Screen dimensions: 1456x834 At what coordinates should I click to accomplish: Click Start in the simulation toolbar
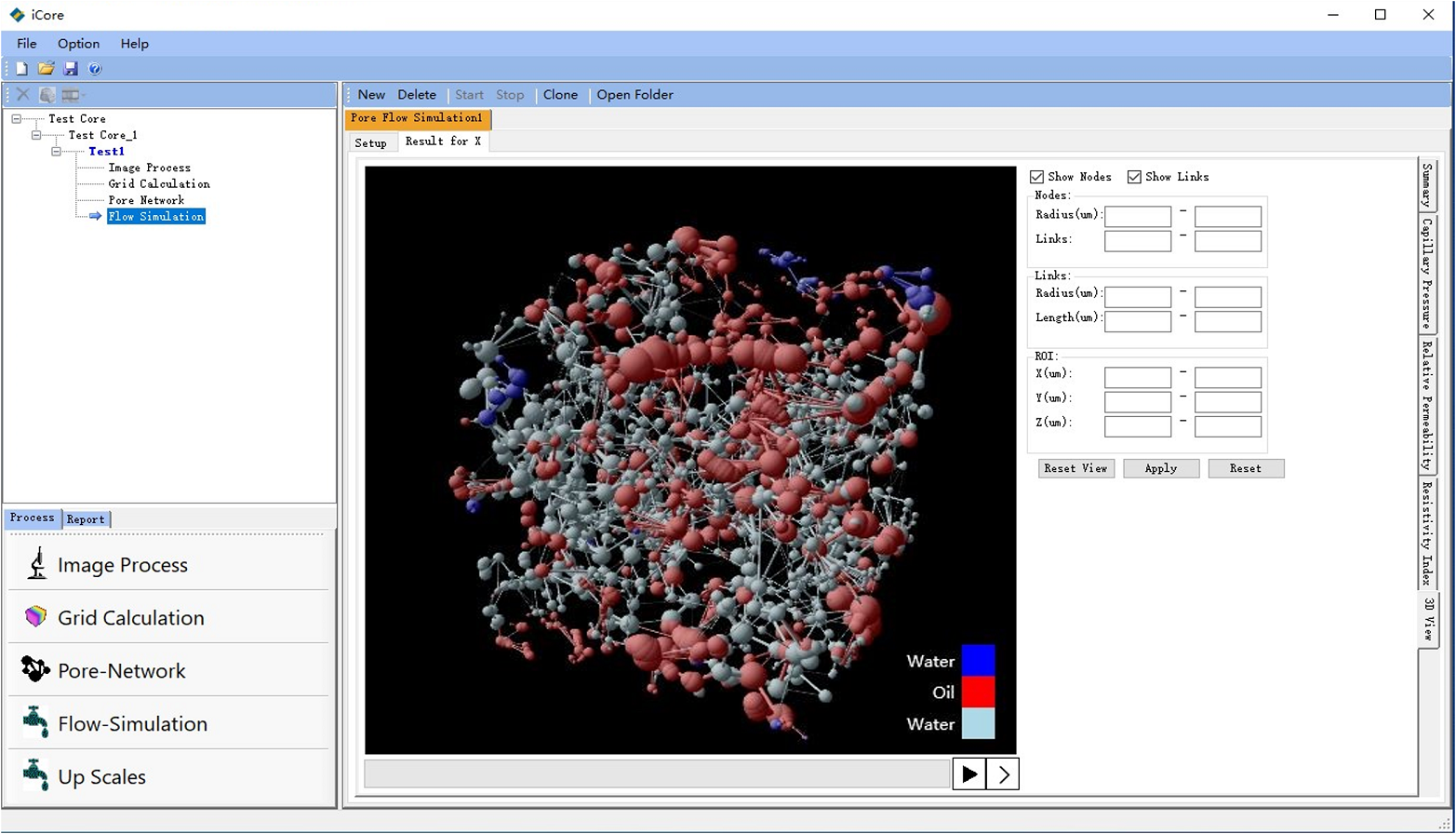point(469,95)
